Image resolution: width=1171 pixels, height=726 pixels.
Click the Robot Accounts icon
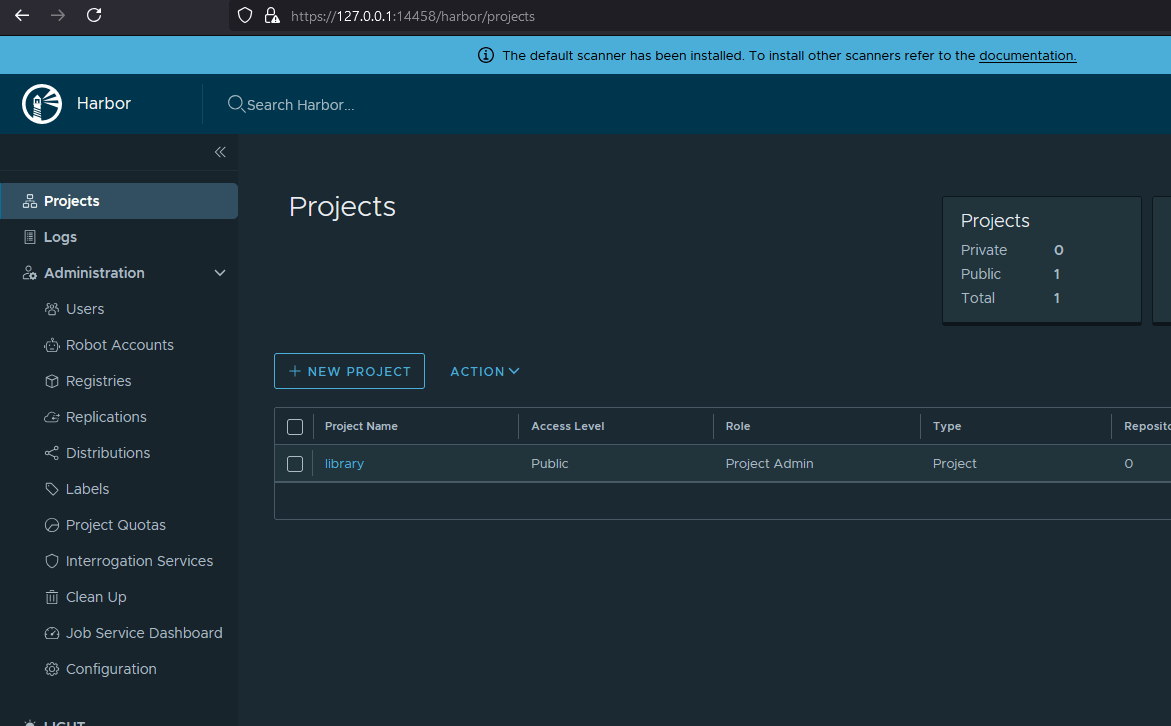click(x=52, y=345)
